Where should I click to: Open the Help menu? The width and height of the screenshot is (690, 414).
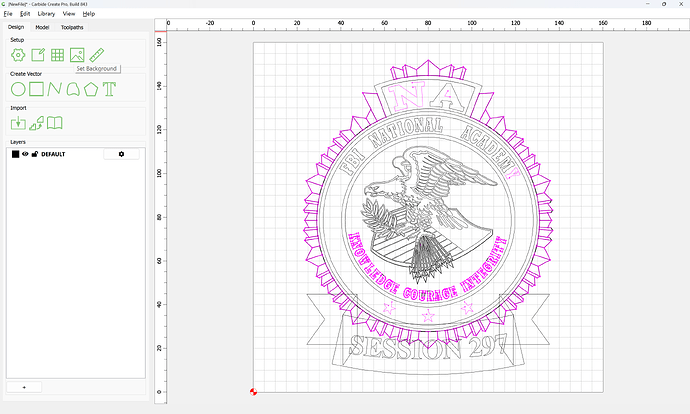point(89,14)
